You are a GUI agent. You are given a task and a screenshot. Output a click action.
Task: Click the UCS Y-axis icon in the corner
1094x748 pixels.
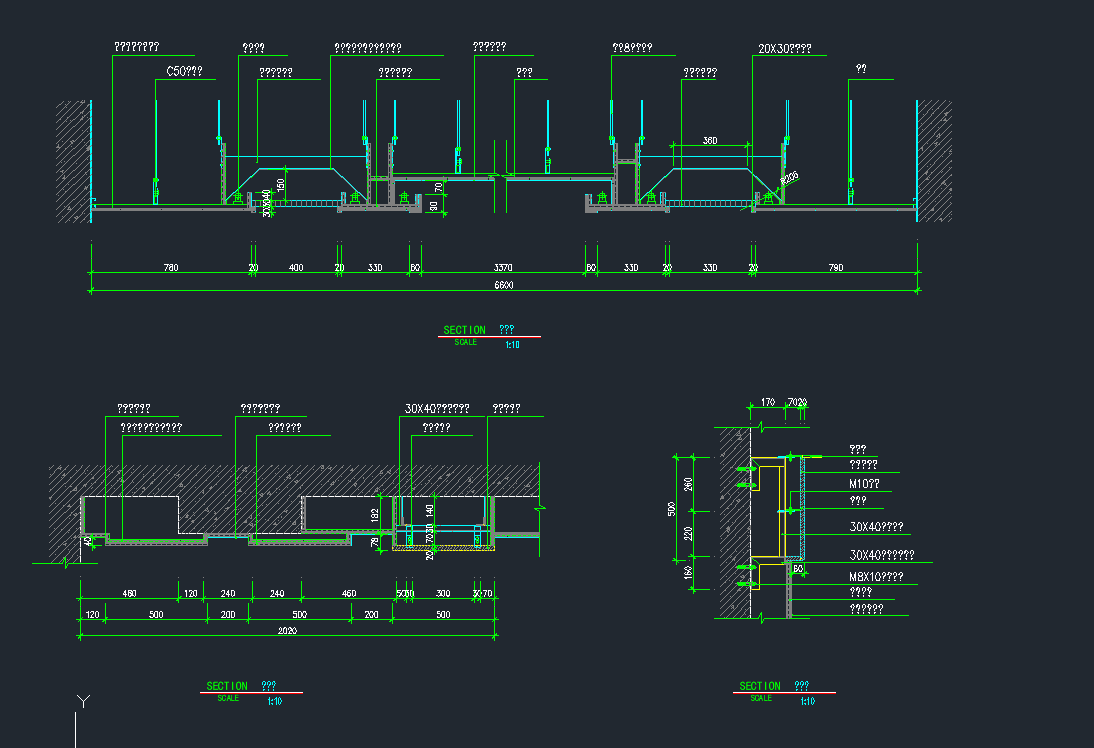point(84,701)
